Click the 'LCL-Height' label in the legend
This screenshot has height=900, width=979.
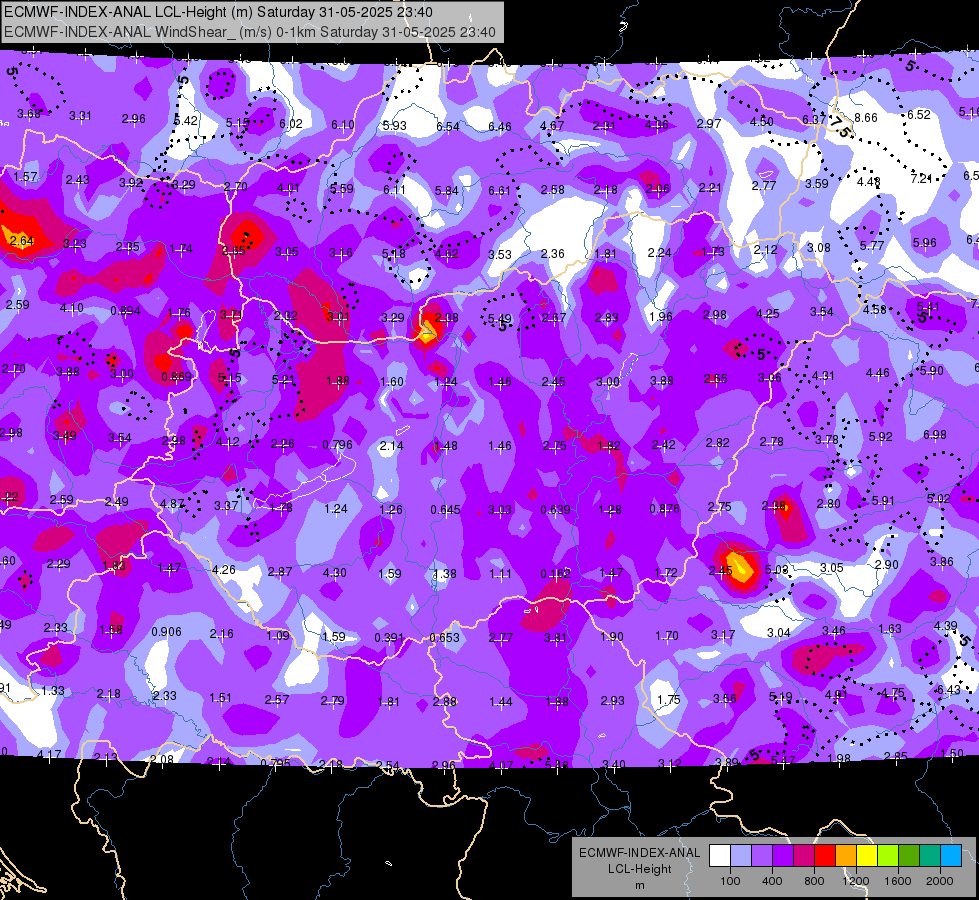(639, 869)
